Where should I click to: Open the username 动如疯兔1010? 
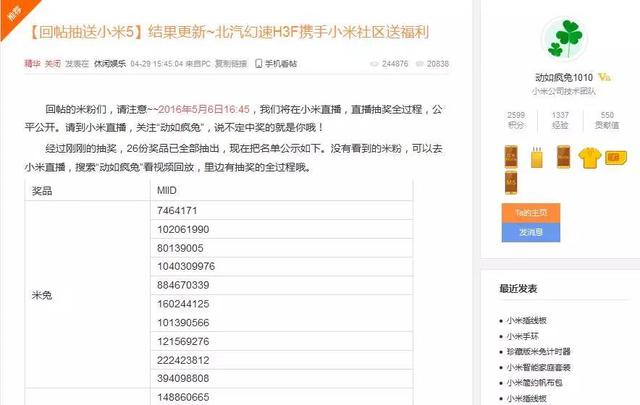[x=564, y=77]
